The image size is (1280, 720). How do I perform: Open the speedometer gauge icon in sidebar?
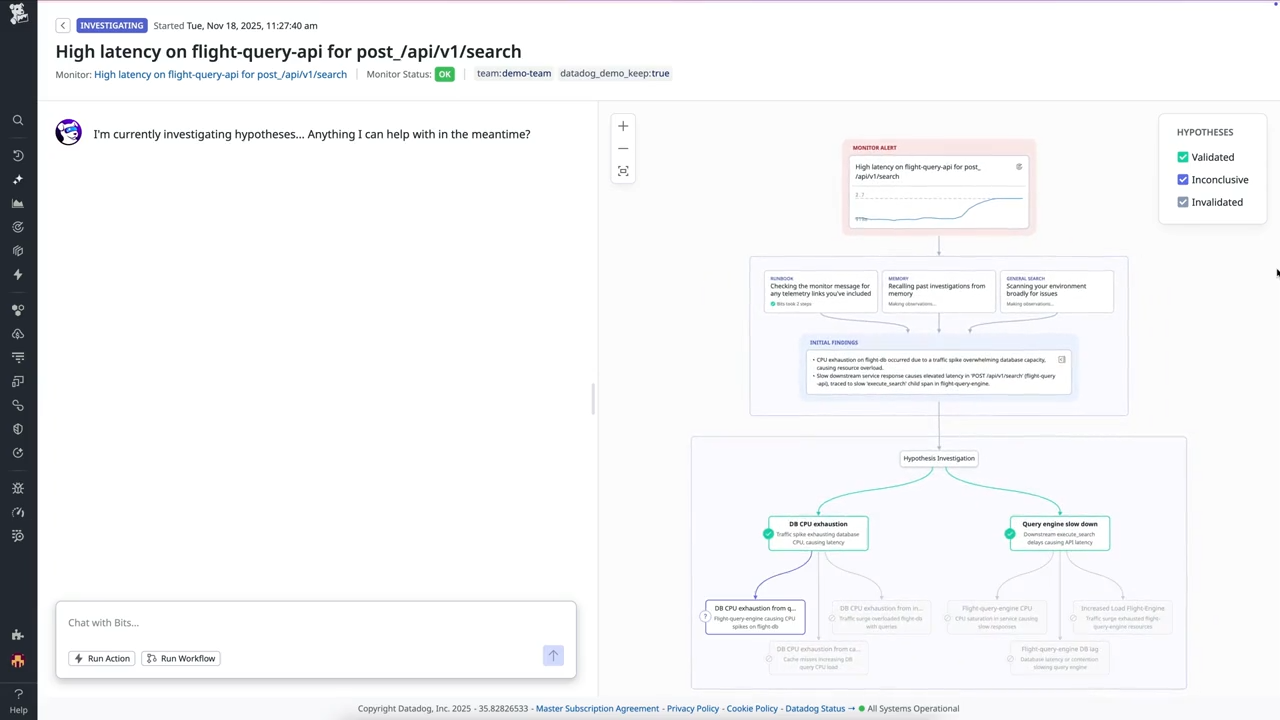point(18,512)
